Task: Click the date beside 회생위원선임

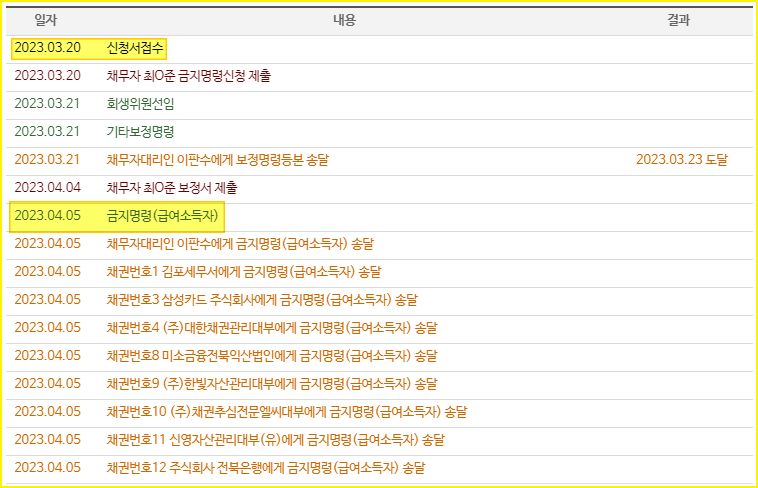Action: [x=47, y=104]
